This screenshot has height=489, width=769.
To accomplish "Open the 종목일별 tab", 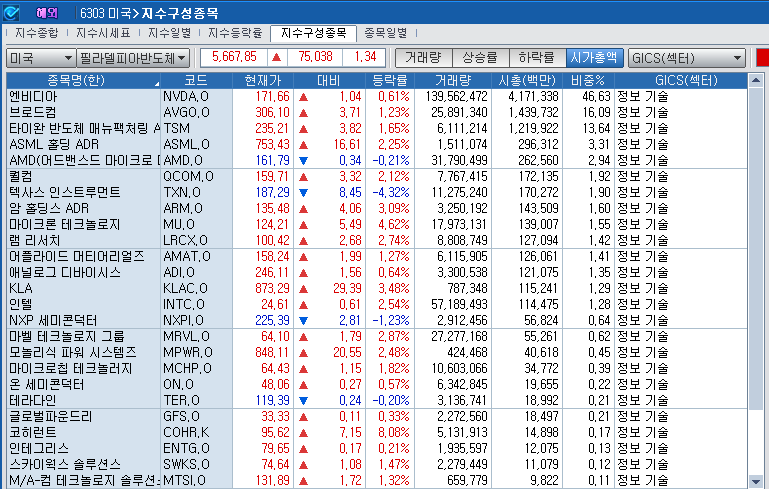I will (385, 33).
